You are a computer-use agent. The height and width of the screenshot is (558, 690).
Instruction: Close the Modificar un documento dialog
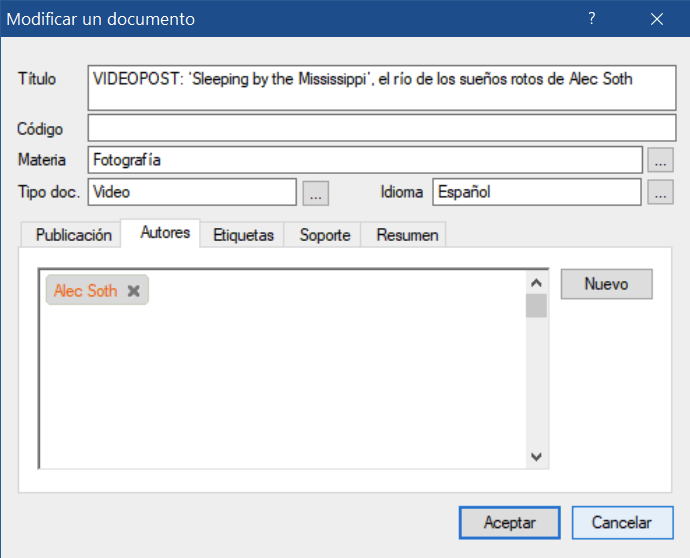[657, 19]
